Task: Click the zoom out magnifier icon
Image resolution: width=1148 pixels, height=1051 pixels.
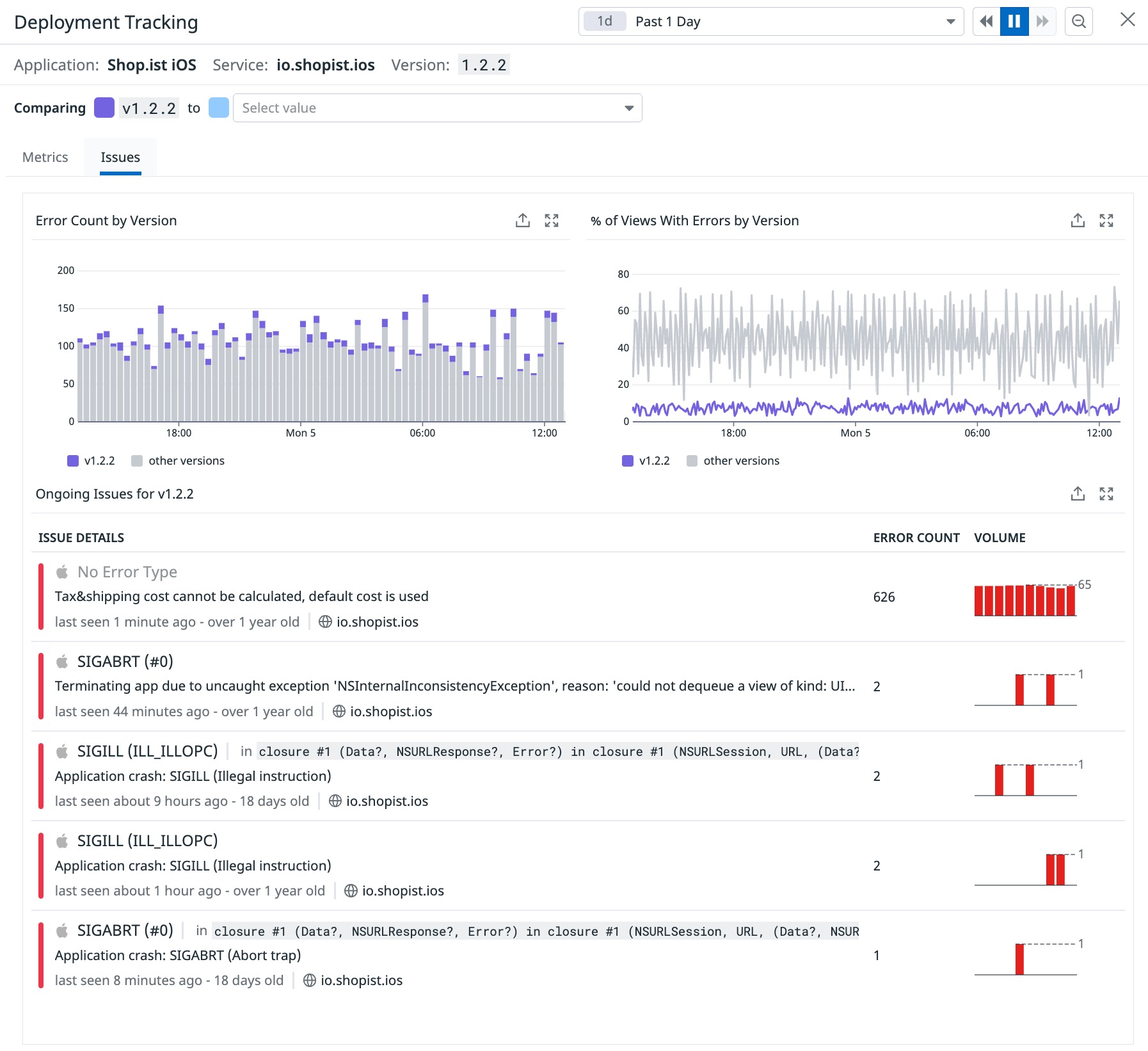Action: (x=1079, y=22)
